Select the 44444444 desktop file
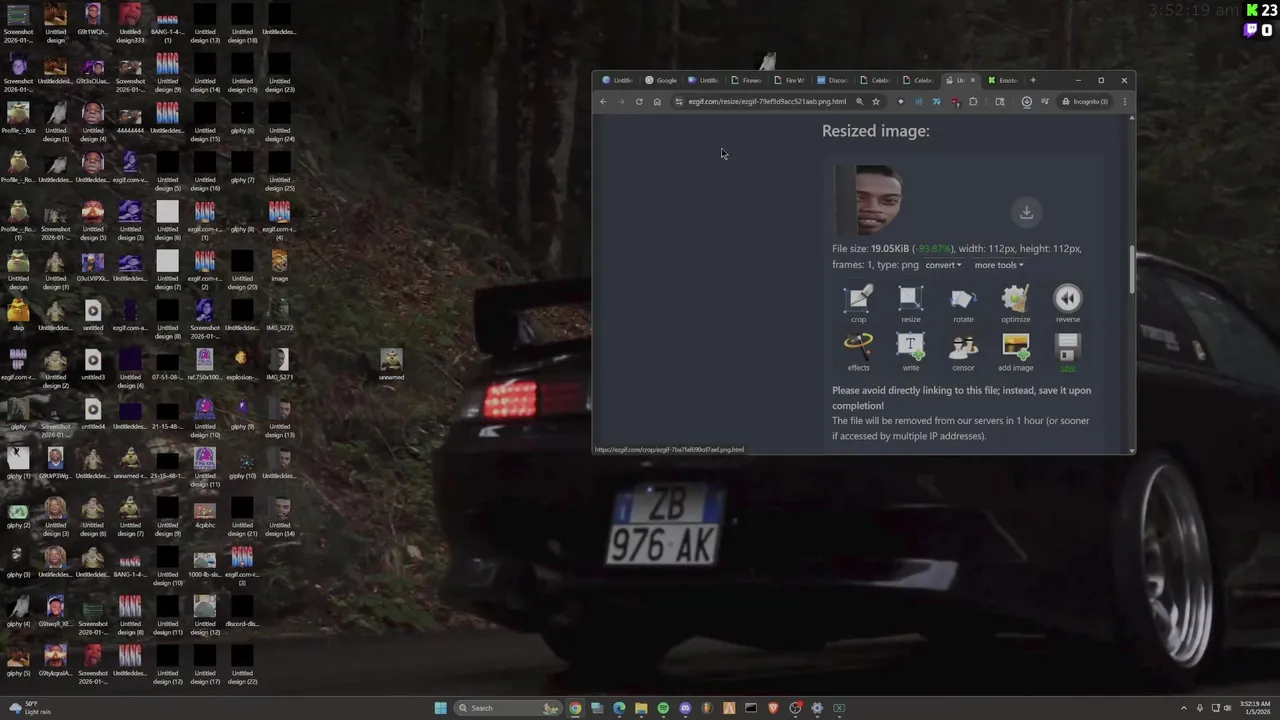This screenshot has width=1280, height=720. coord(130,118)
